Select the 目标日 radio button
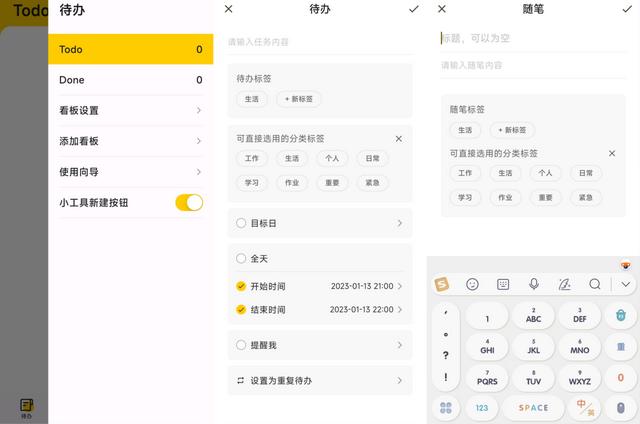640x424 pixels. point(241,223)
